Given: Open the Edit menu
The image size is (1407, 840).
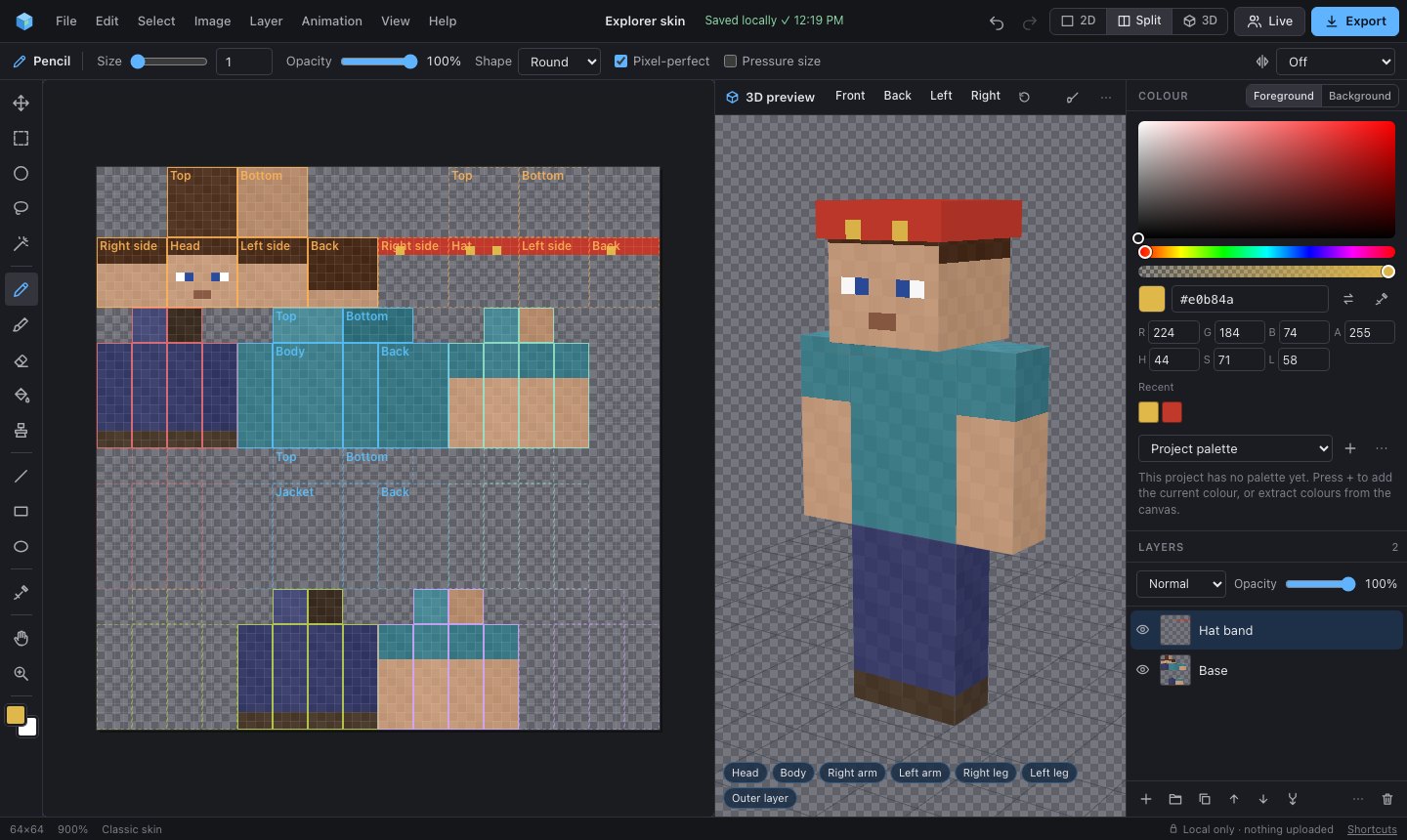Looking at the screenshot, I should pyautogui.click(x=107, y=21).
